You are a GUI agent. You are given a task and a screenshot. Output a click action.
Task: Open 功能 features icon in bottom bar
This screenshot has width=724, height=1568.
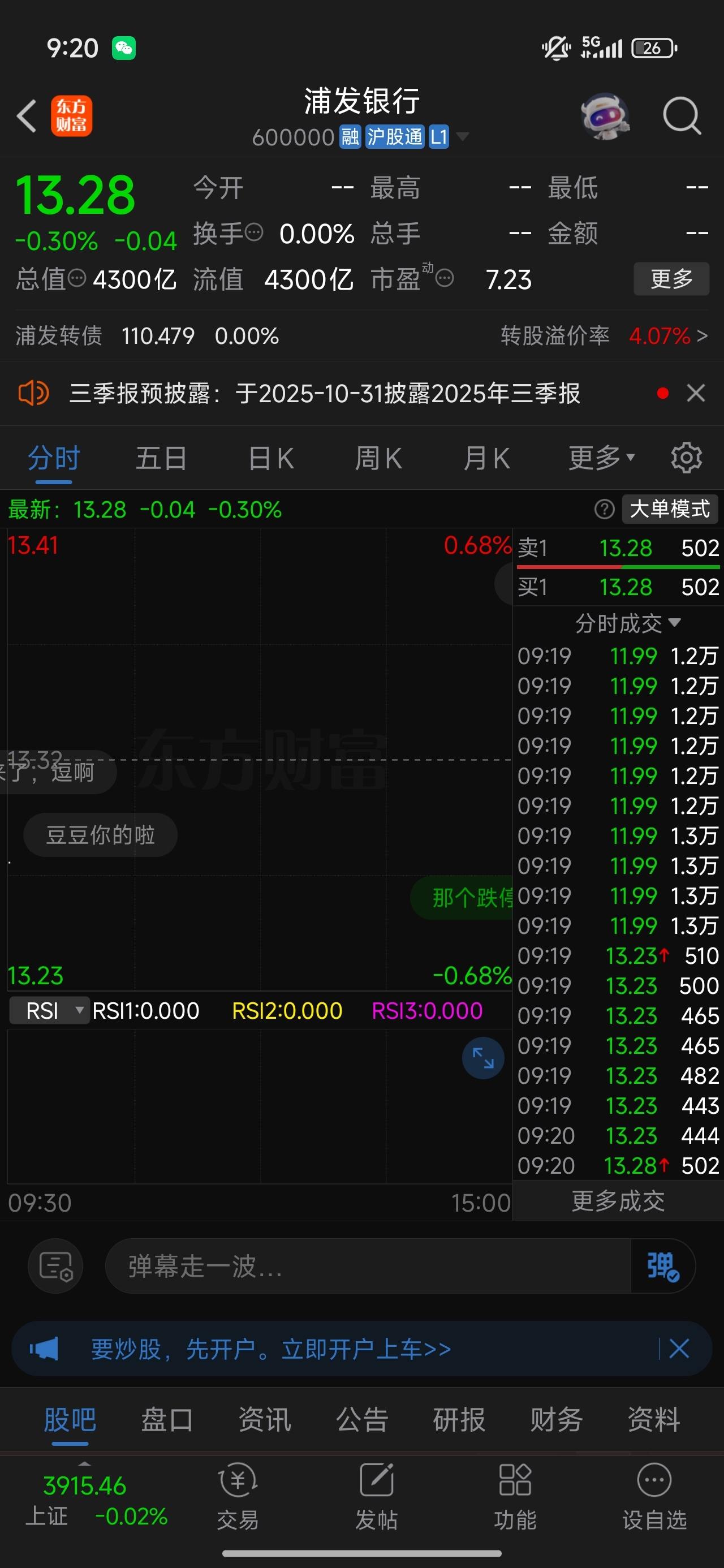[x=515, y=1496]
